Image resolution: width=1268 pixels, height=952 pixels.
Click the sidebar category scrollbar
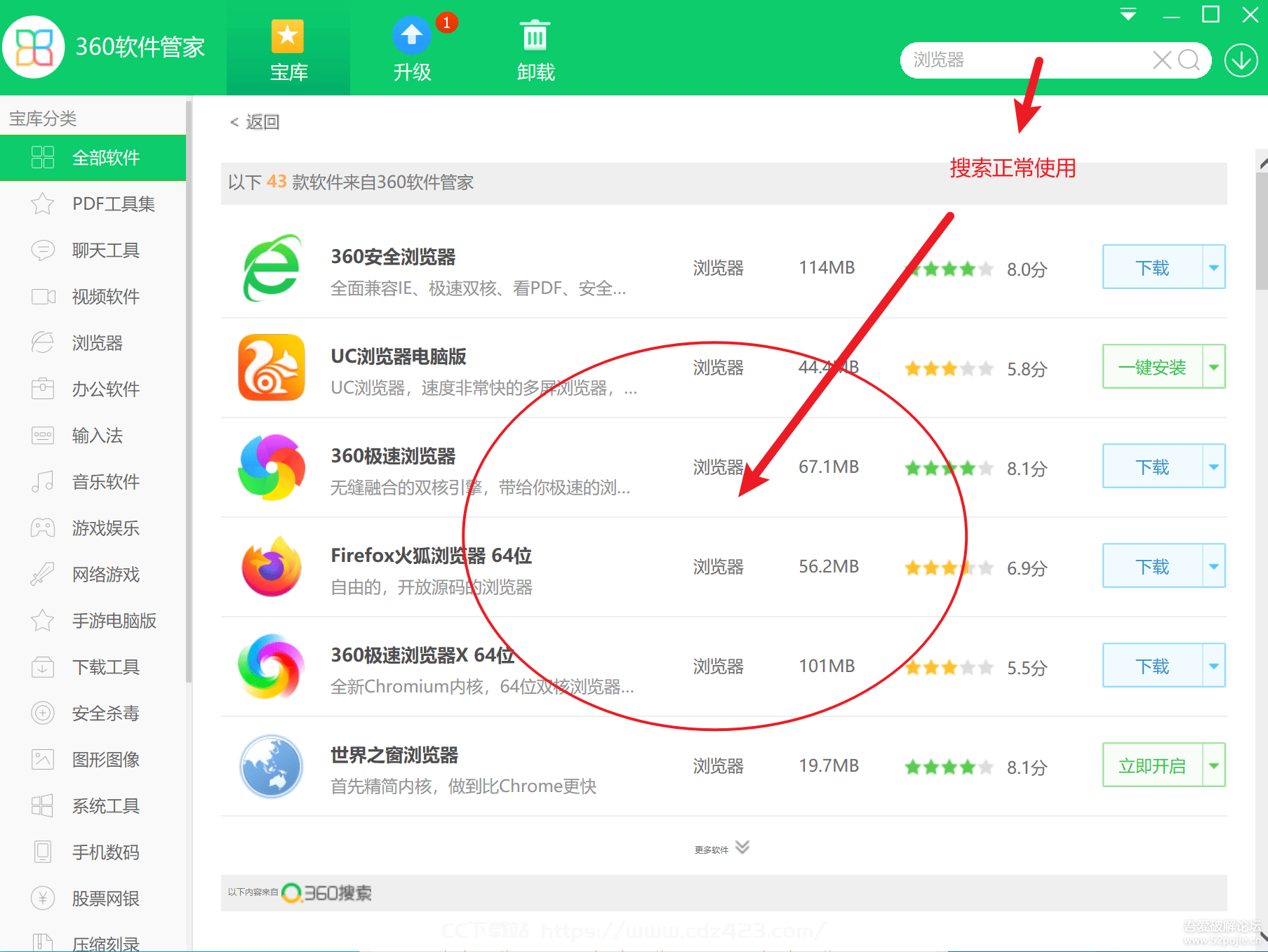coord(188,393)
